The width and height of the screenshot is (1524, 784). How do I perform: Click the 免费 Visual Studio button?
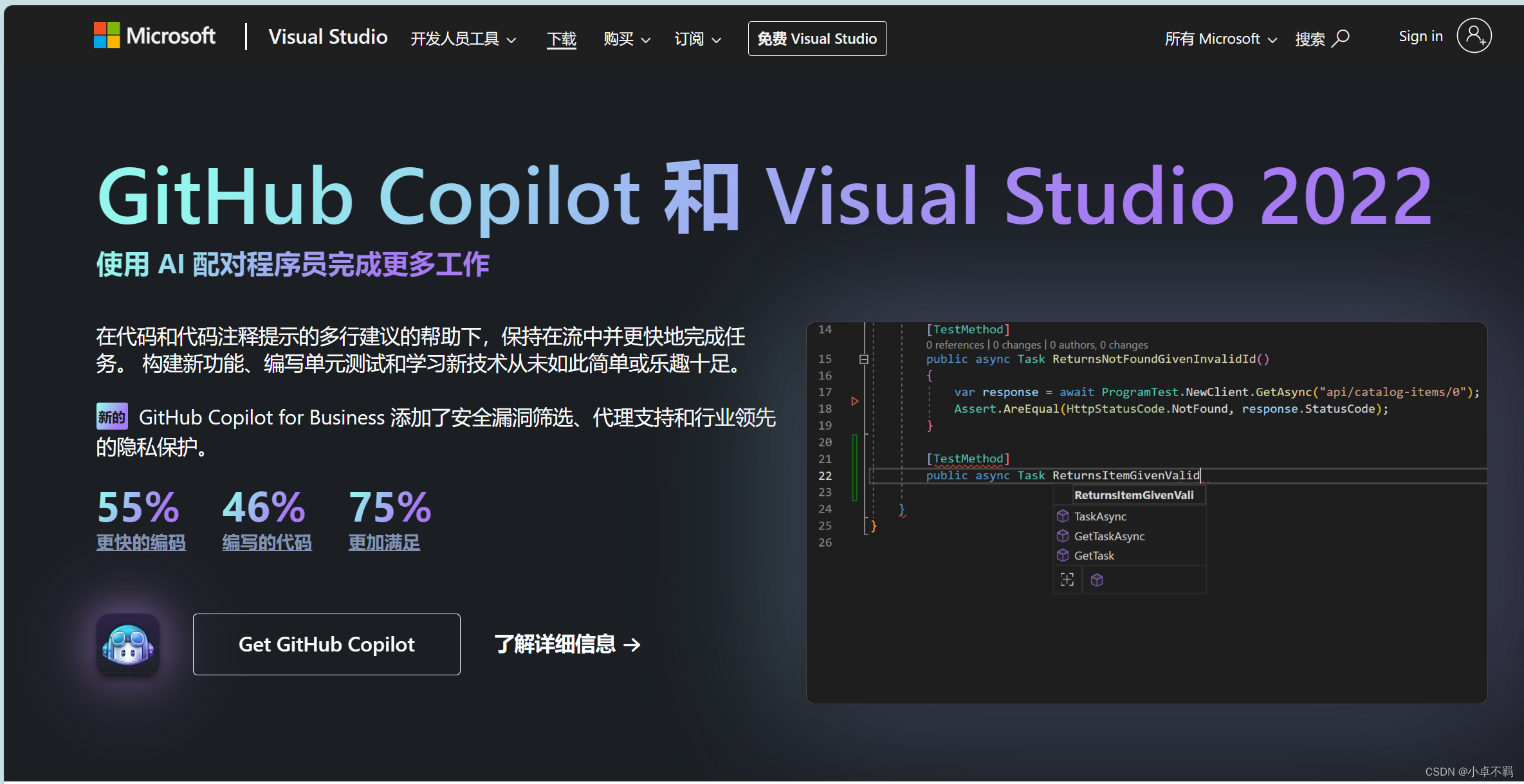(817, 38)
